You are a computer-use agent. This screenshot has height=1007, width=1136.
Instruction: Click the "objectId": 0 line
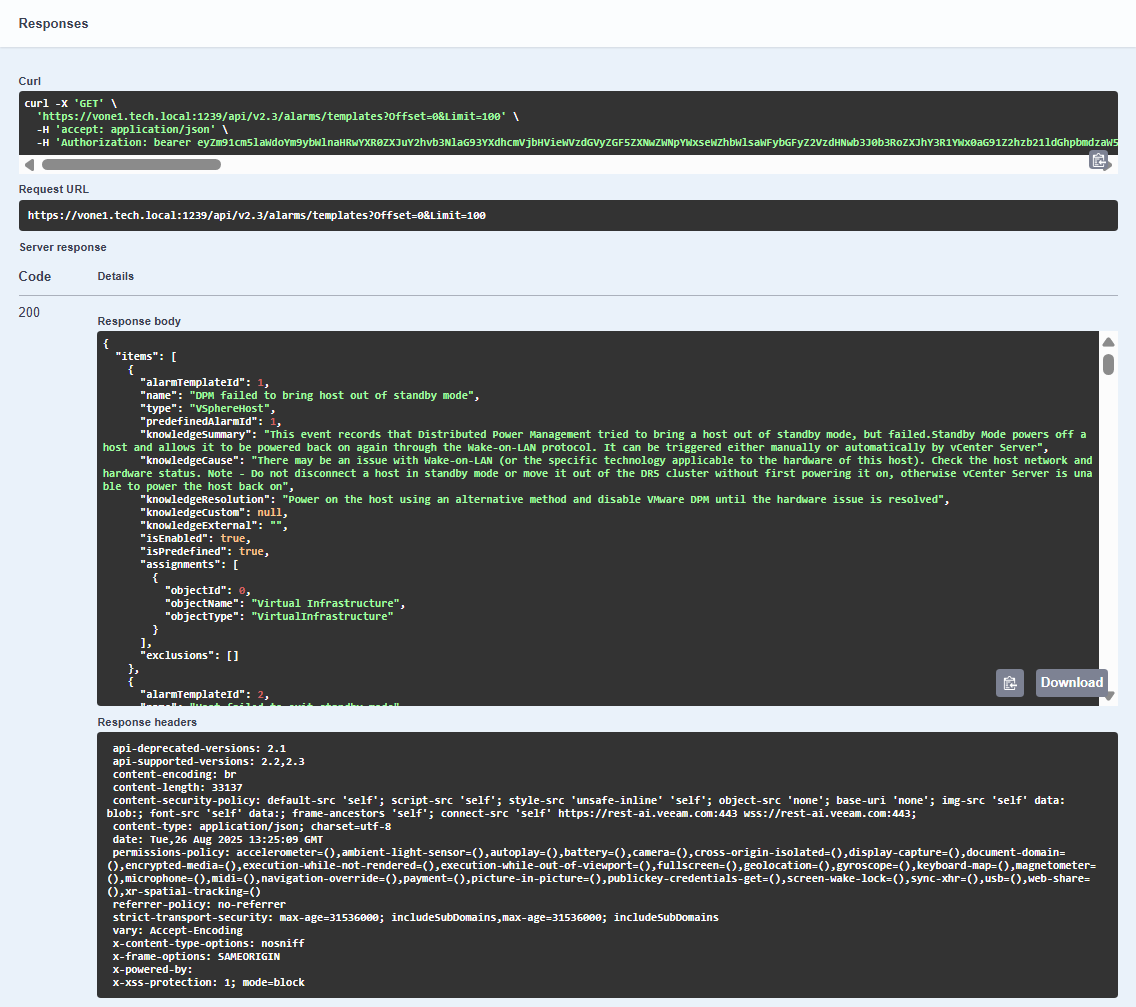point(208,591)
